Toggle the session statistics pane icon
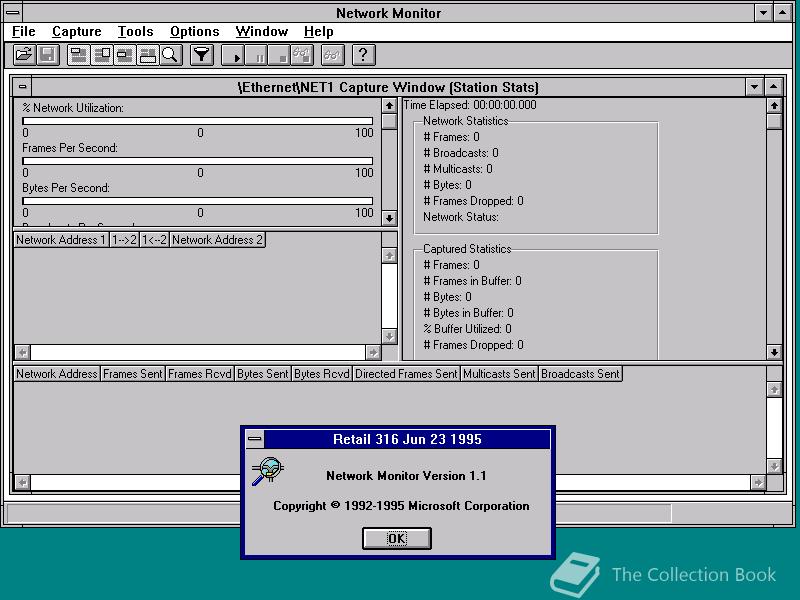The width and height of the screenshot is (800, 600). 124,55
